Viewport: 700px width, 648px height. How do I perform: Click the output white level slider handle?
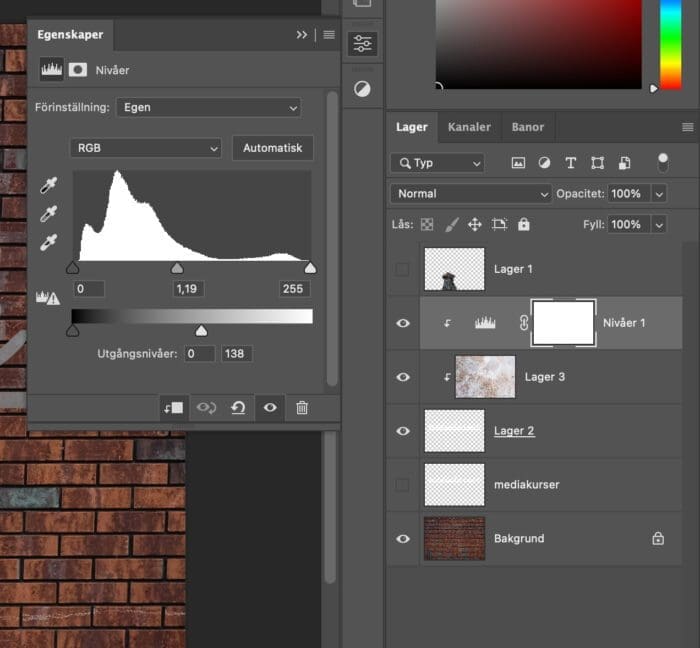tap(201, 330)
